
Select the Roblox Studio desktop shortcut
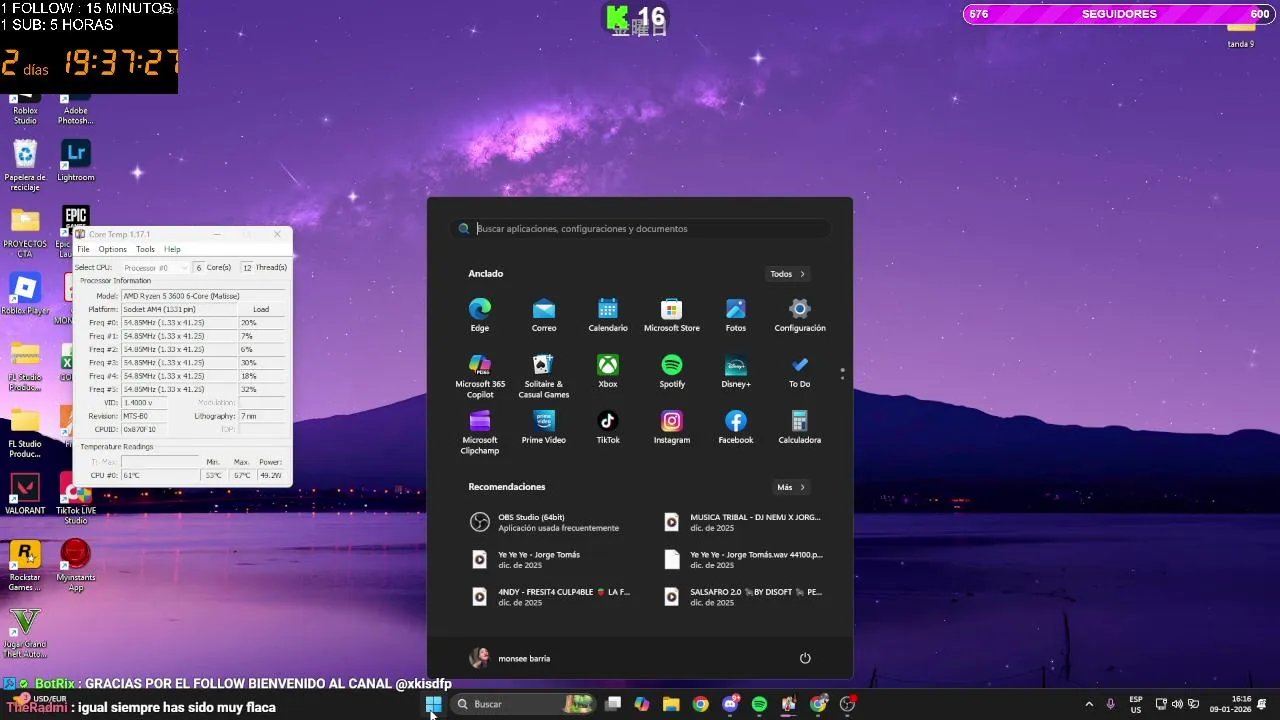pos(25,109)
